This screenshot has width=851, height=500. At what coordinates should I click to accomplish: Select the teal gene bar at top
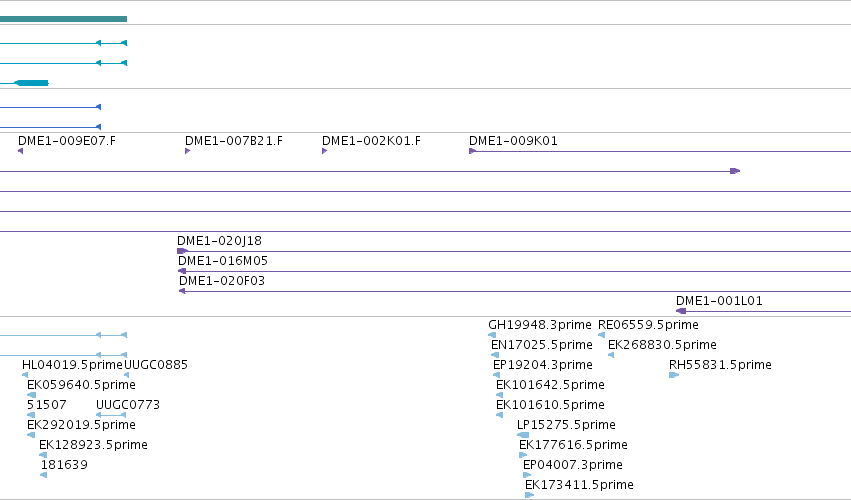pyautogui.click(x=63, y=19)
